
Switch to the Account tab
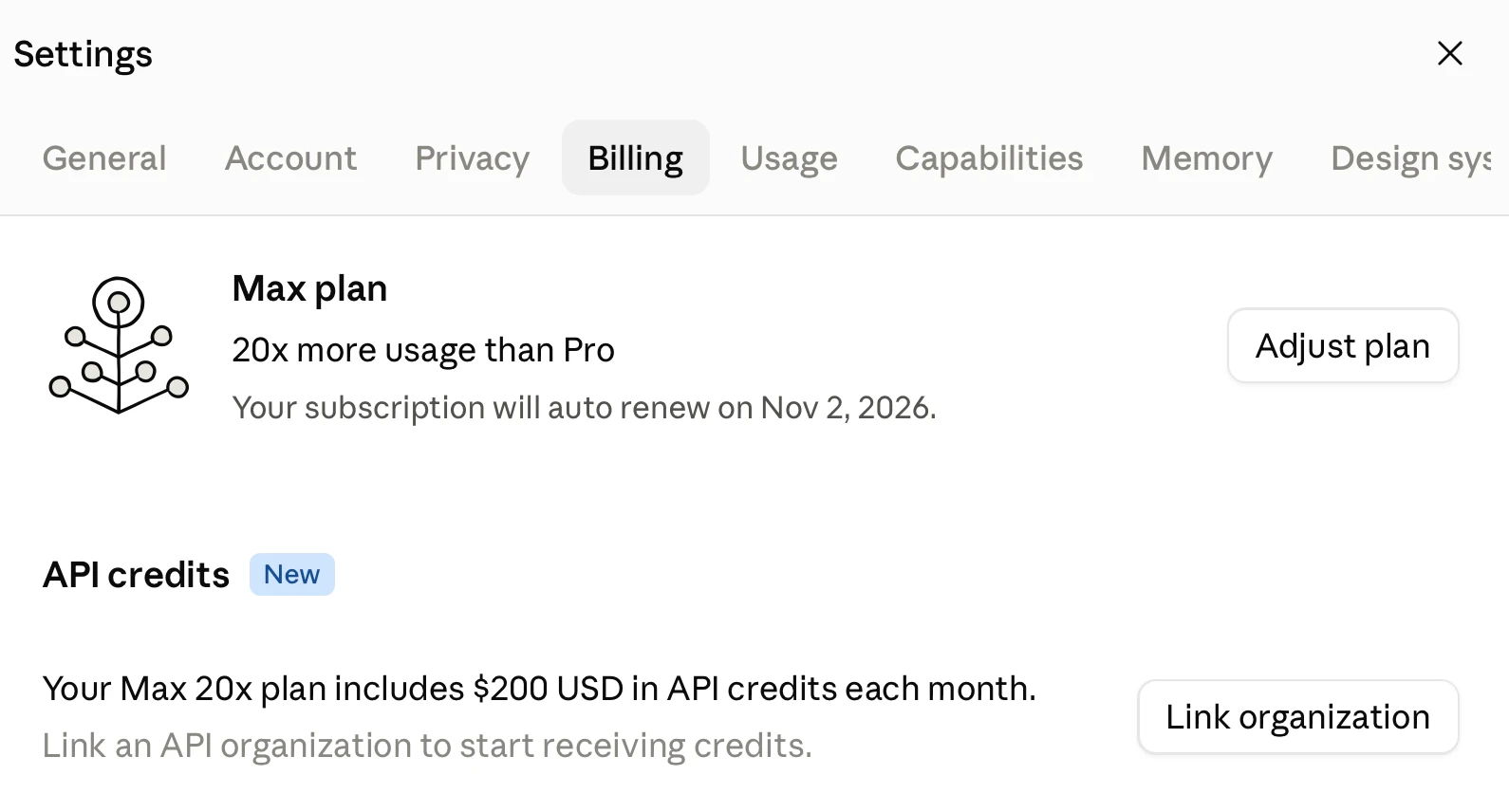pyautogui.click(x=290, y=157)
